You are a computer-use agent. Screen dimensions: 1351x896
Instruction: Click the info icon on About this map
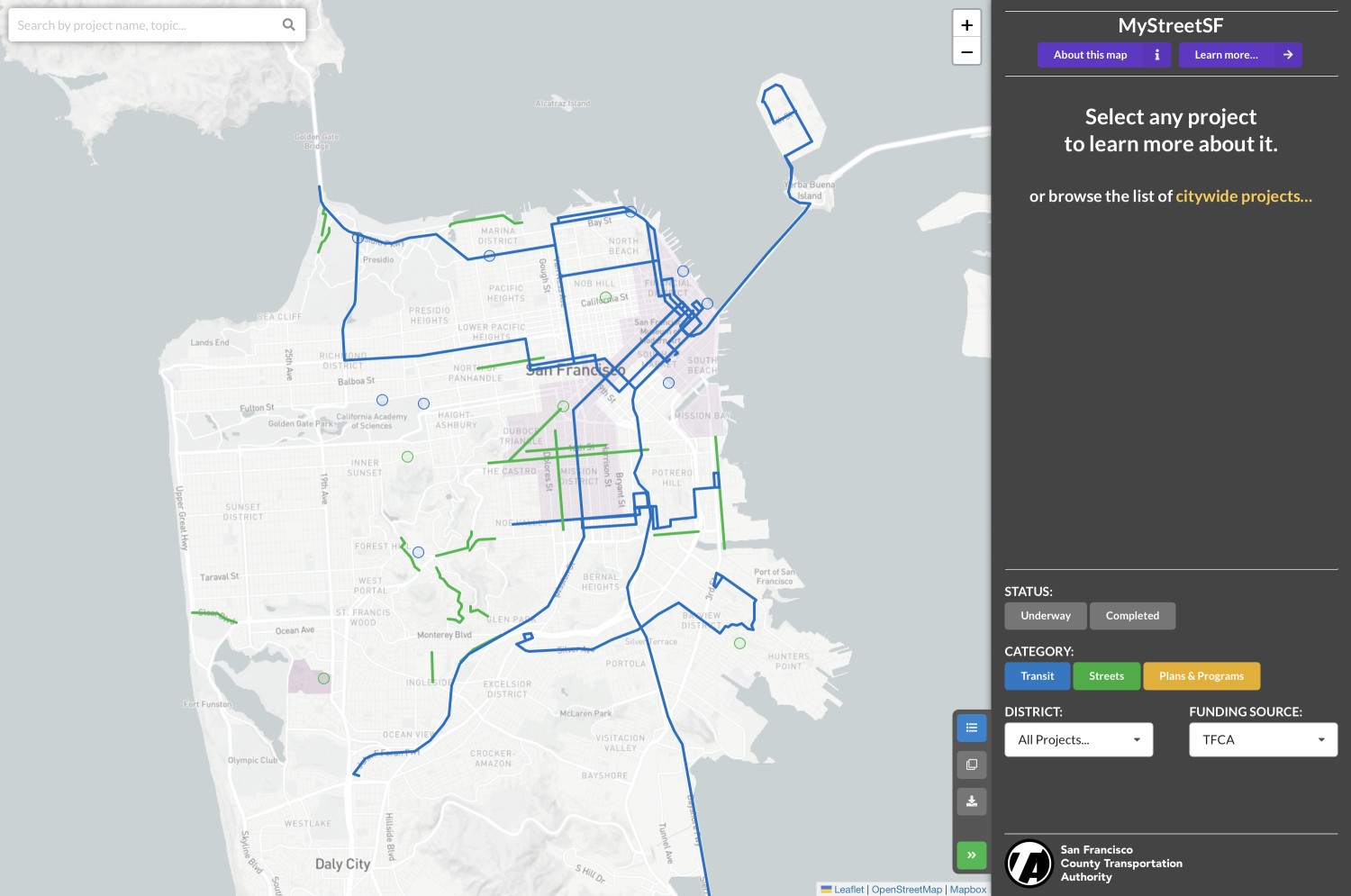(x=1157, y=54)
